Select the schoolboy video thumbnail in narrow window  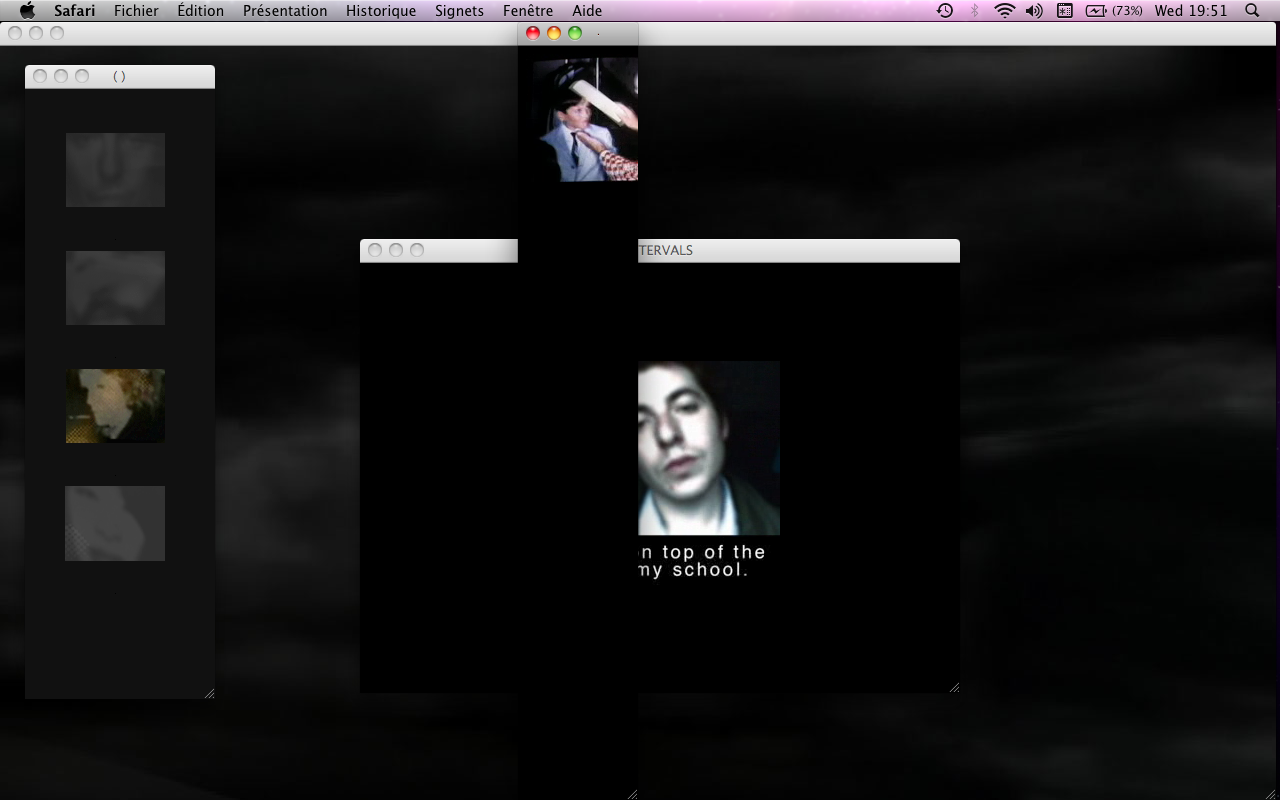pyautogui.click(x=585, y=119)
